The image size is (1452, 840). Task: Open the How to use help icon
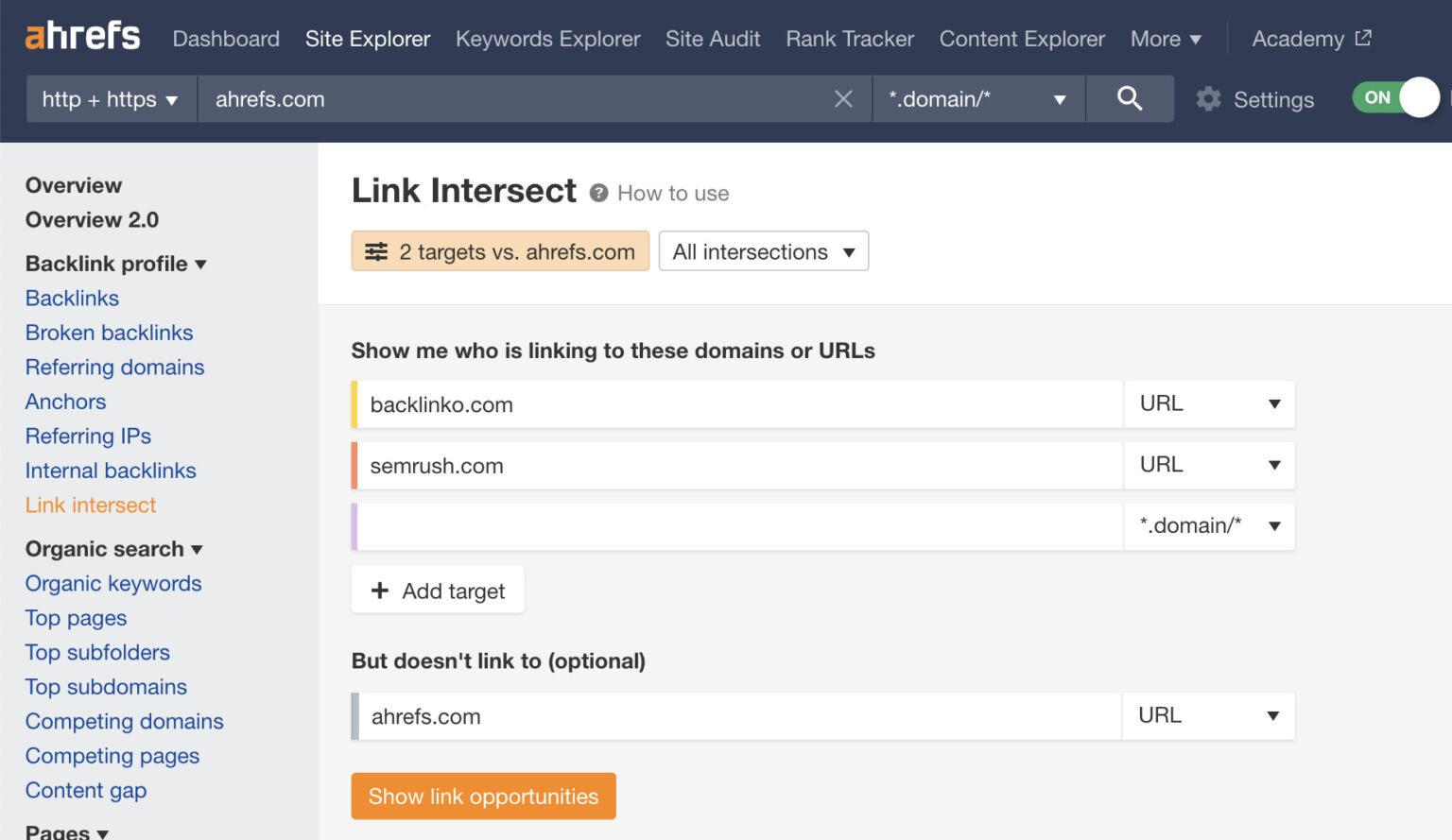[599, 193]
